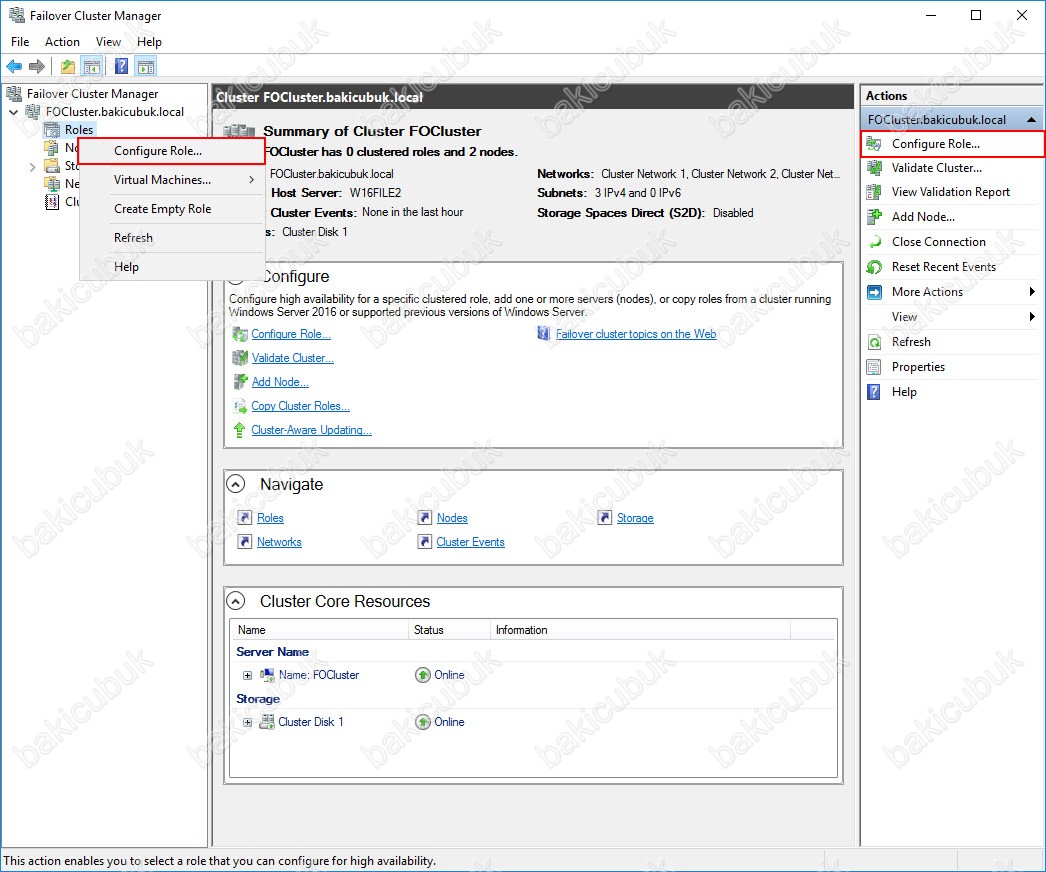Click the Refresh icon in Actions pane
1046x872 pixels.
(x=874, y=342)
